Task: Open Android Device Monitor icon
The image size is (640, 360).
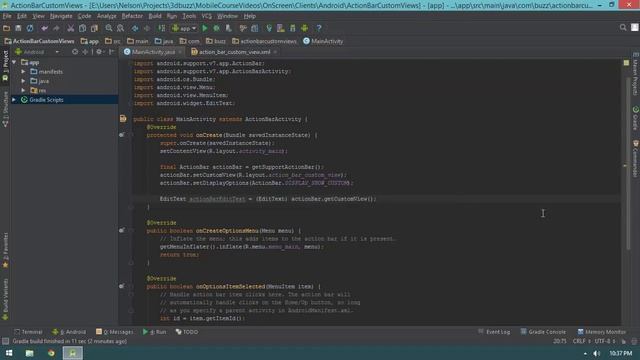Action: click(304, 28)
